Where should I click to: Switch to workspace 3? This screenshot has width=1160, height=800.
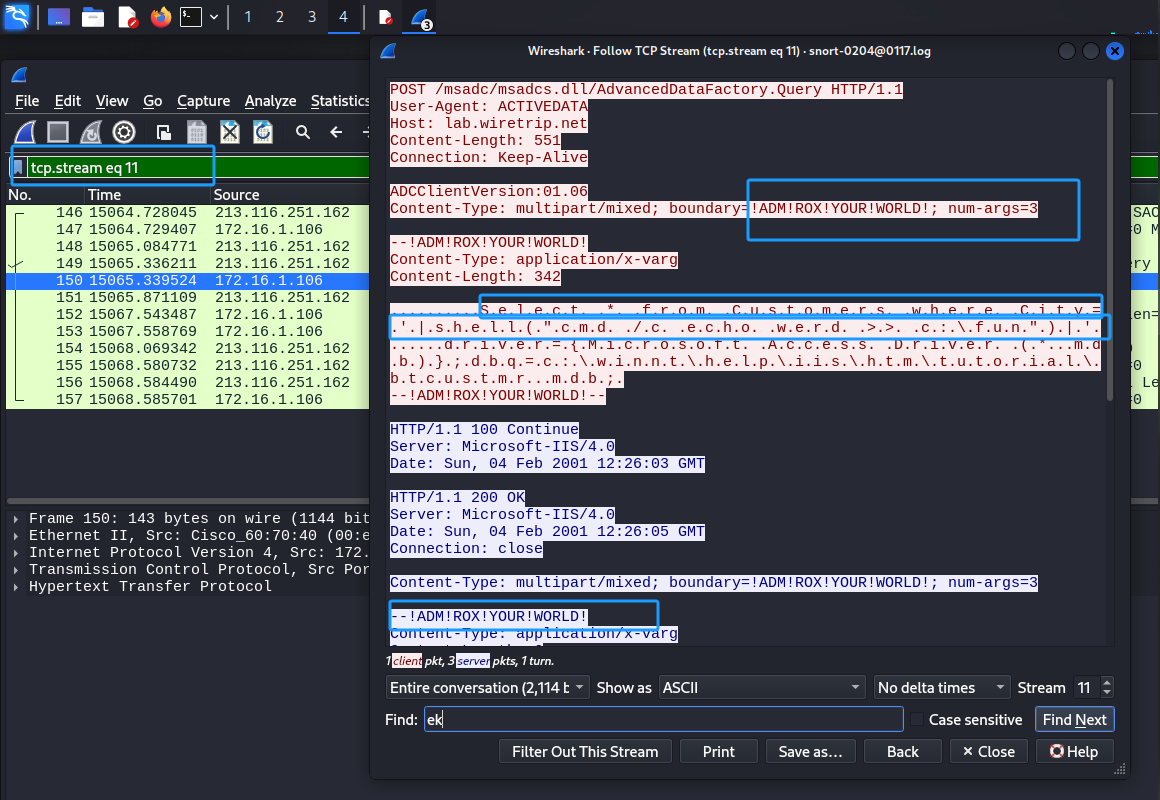(311, 17)
